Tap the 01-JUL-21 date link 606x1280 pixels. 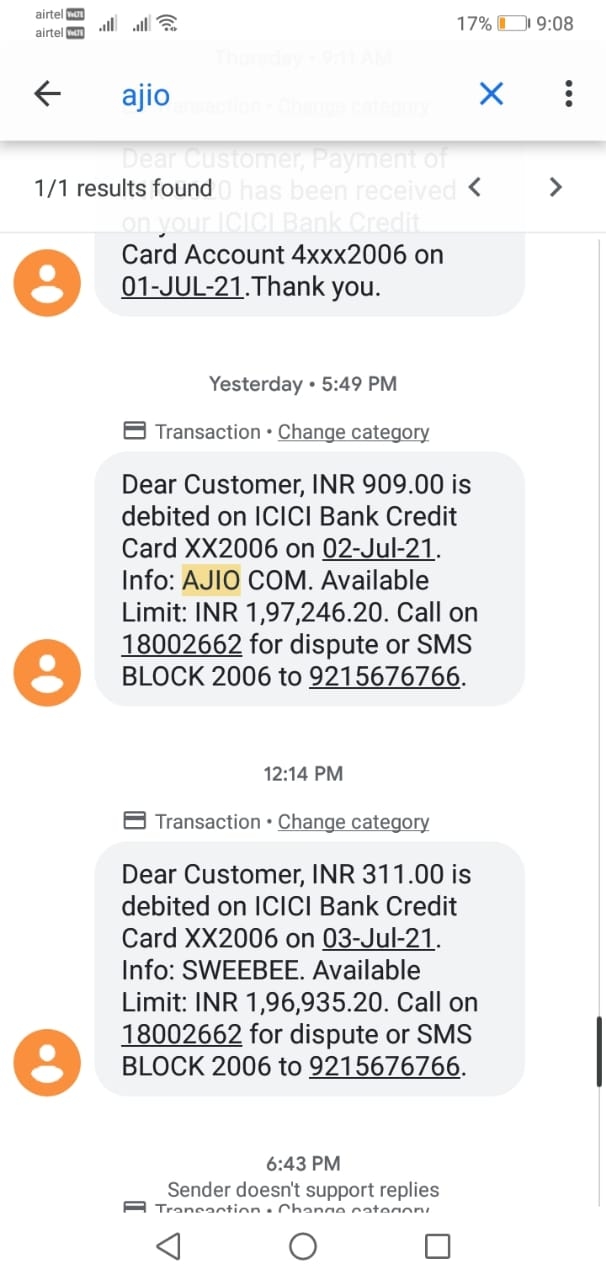(181, 287)
